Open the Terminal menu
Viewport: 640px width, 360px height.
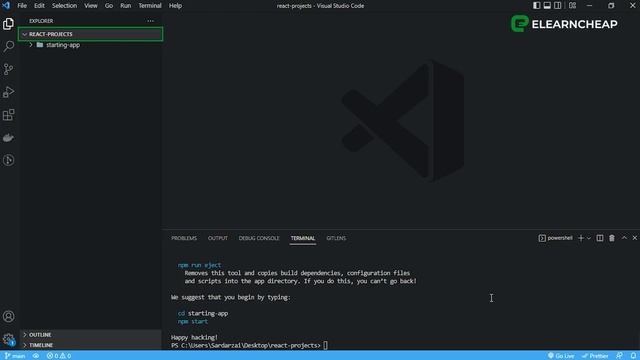[x=150, y=6]
